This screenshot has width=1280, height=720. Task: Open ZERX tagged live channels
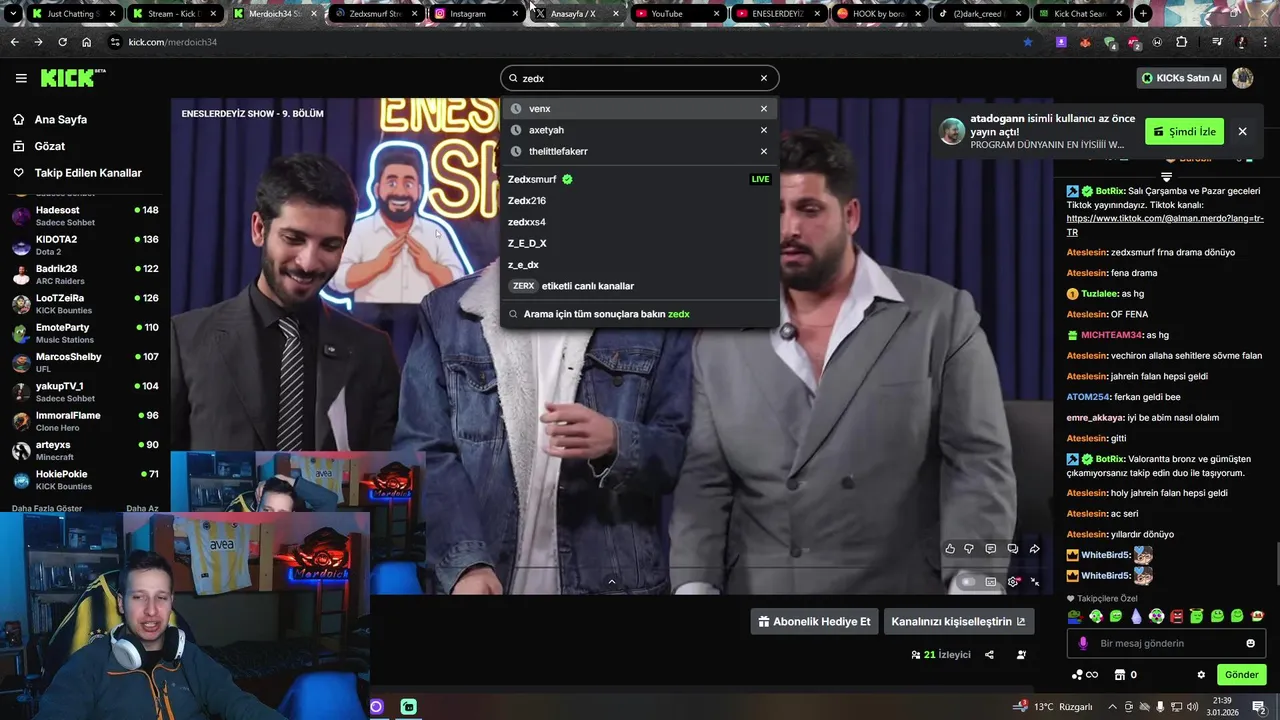pos(639,286)
